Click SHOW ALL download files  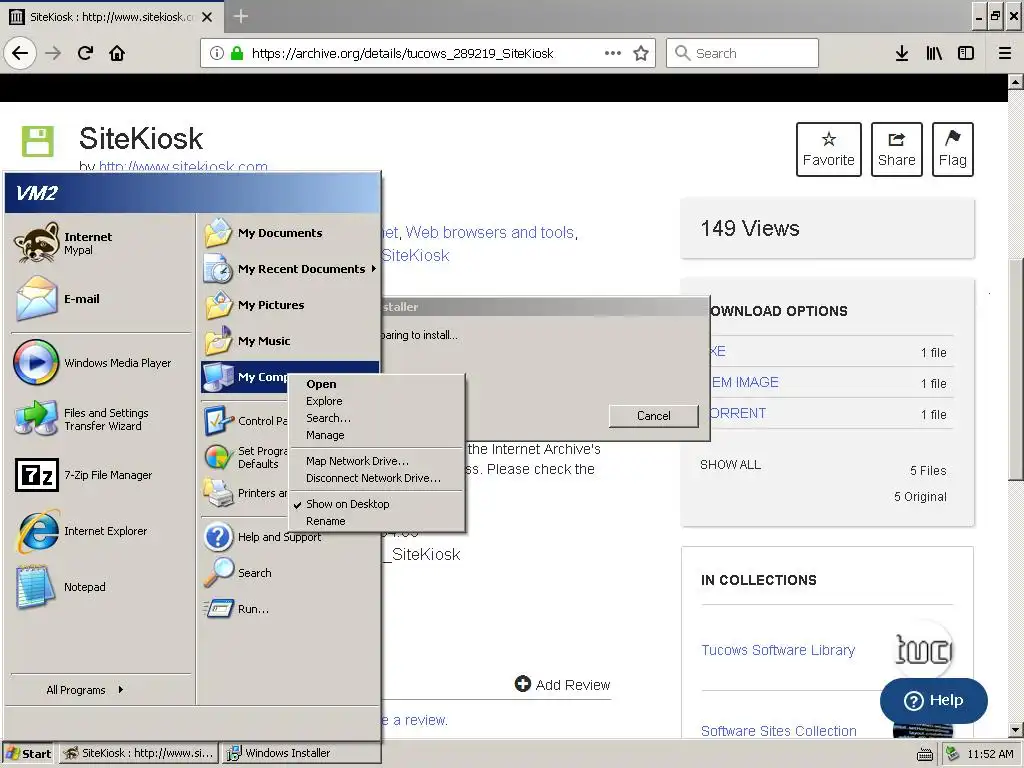pyautogui.click(x=730, y=465)
